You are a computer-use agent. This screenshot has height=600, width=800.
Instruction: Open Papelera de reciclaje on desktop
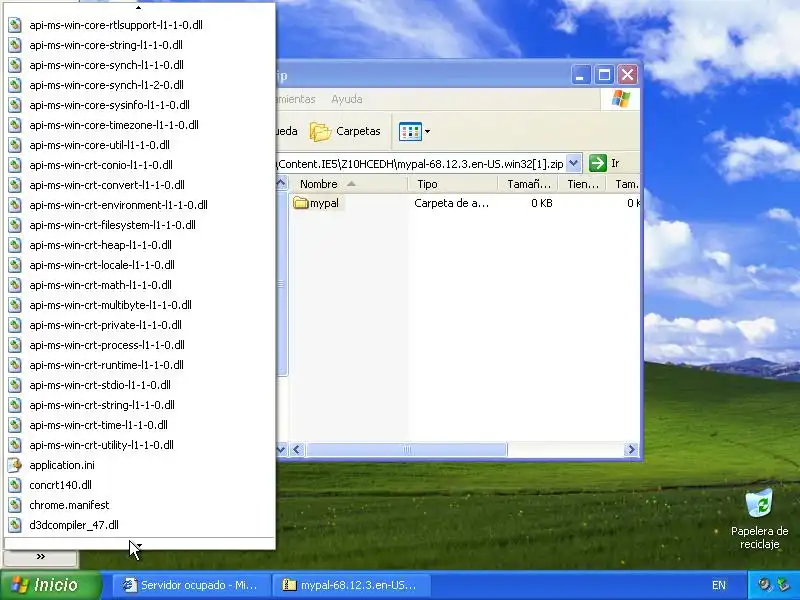[x=759, y=518]
